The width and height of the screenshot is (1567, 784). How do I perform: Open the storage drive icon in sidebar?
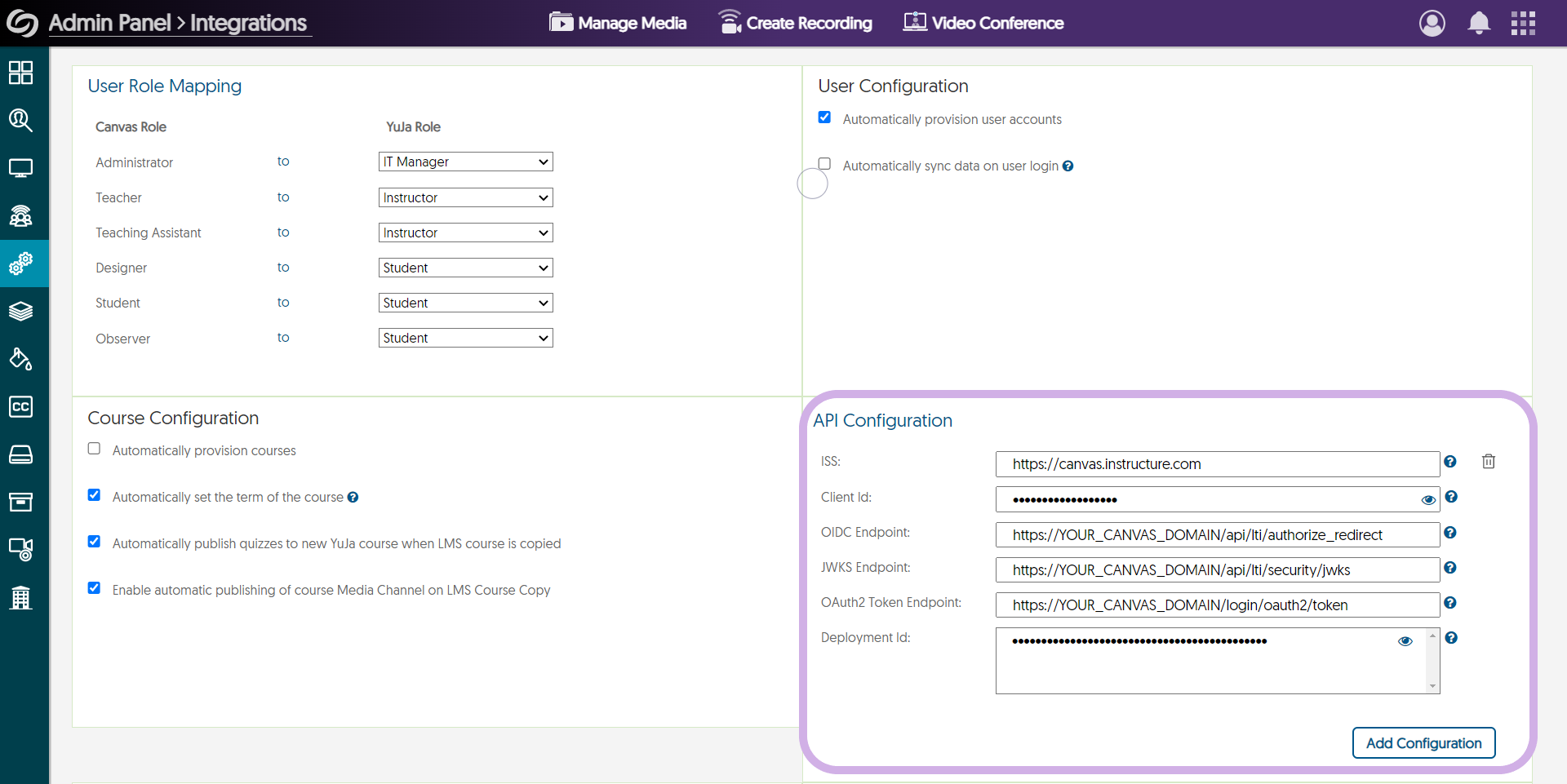tap(21, 454)
